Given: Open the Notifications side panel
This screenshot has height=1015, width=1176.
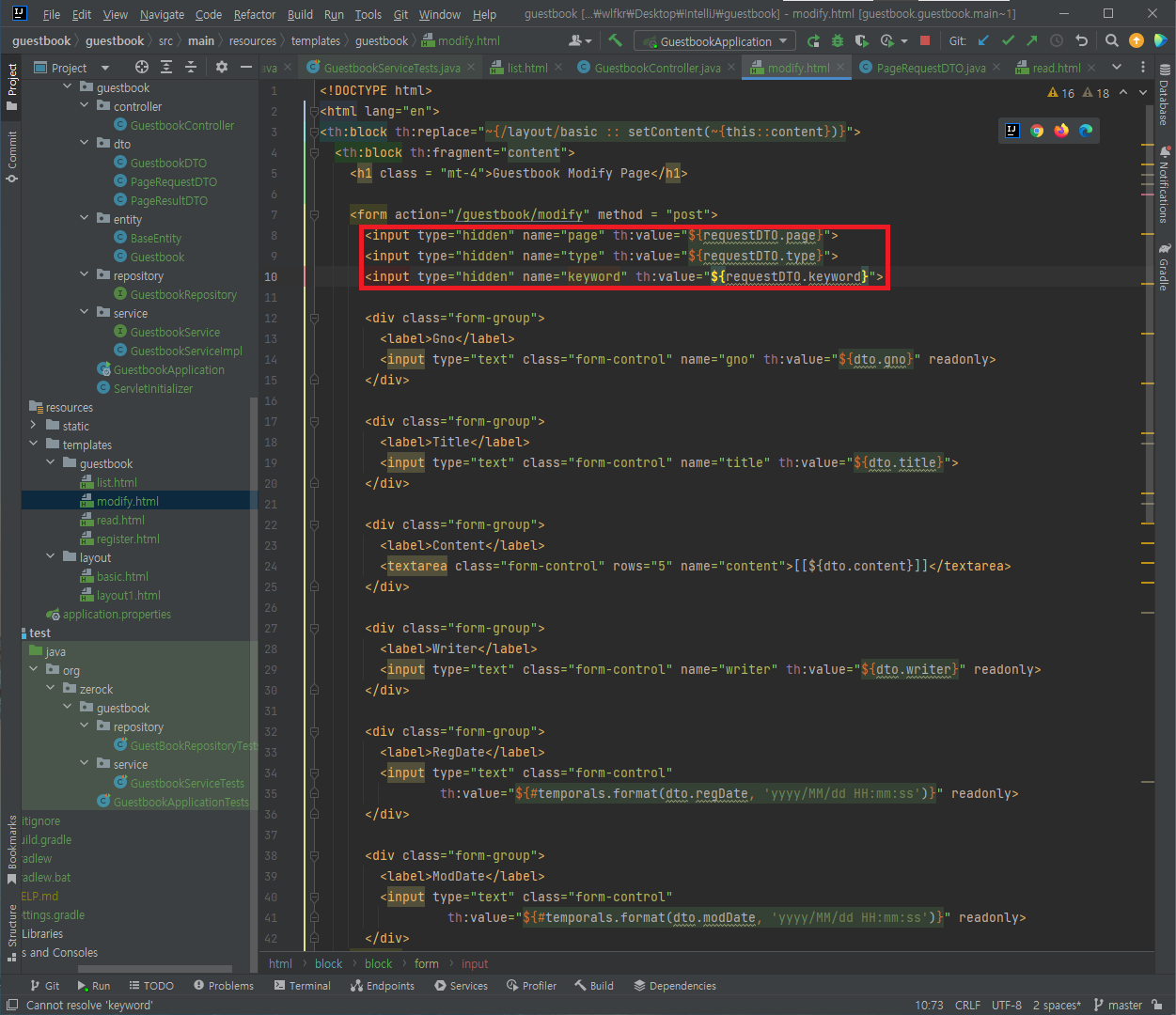Looking at the screenshot, I should [x=1164, y=184].
